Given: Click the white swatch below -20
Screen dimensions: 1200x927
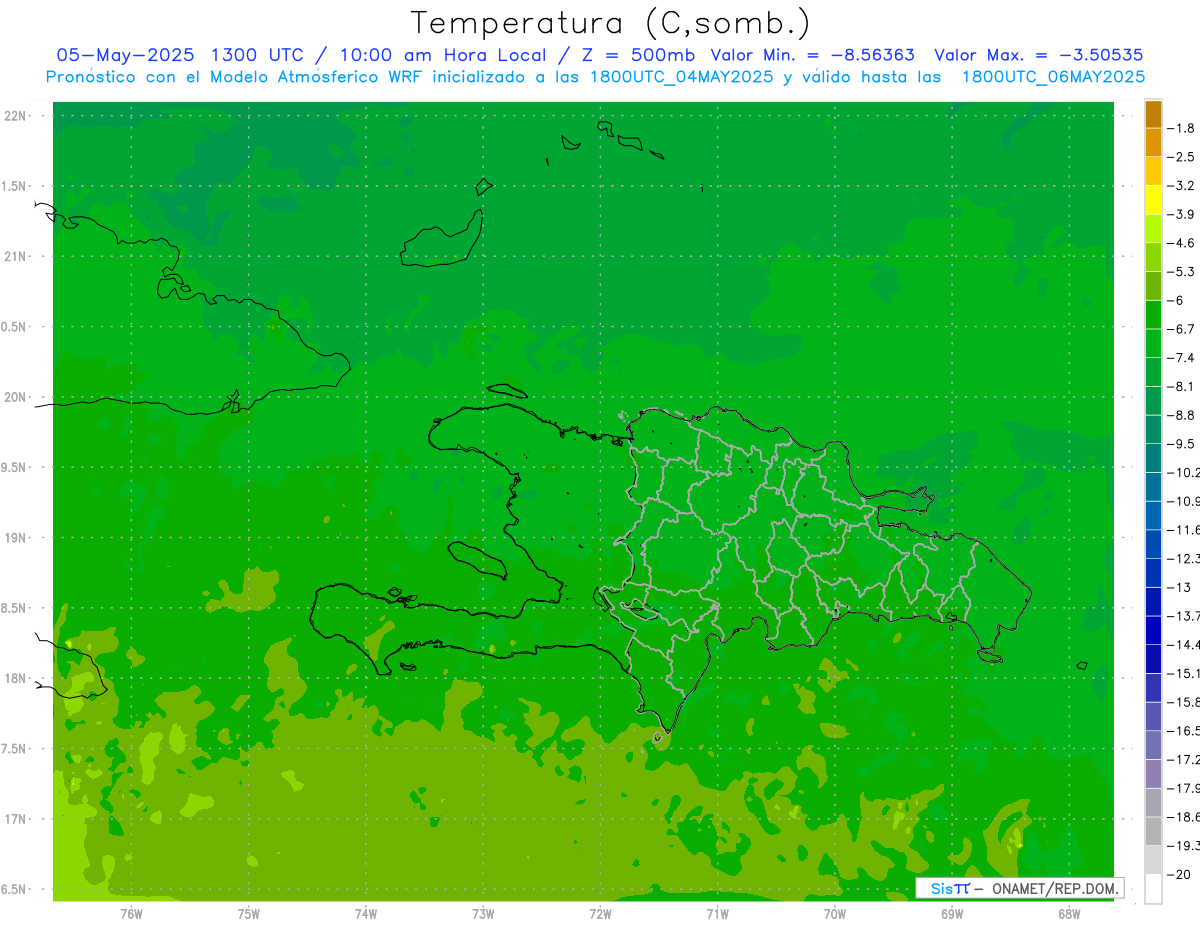Looking at the screenshot, I should click(1153, 888).
